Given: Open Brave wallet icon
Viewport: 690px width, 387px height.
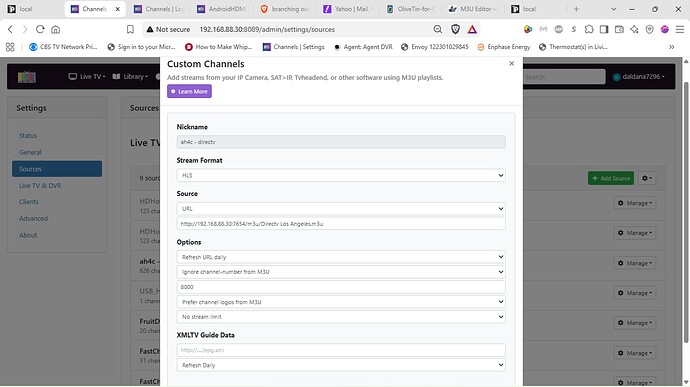Looking at the screenshot, I should [x=619, y=29].
